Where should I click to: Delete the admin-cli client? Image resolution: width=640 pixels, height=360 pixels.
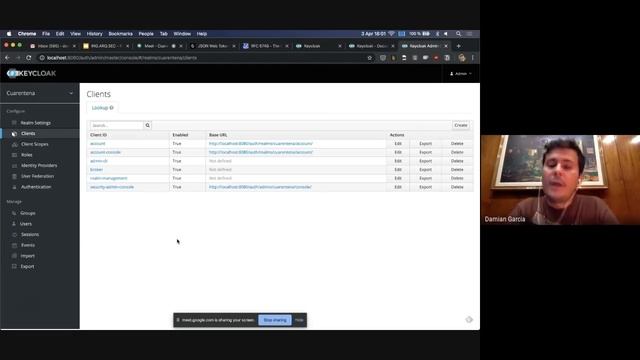click(457, 161)
